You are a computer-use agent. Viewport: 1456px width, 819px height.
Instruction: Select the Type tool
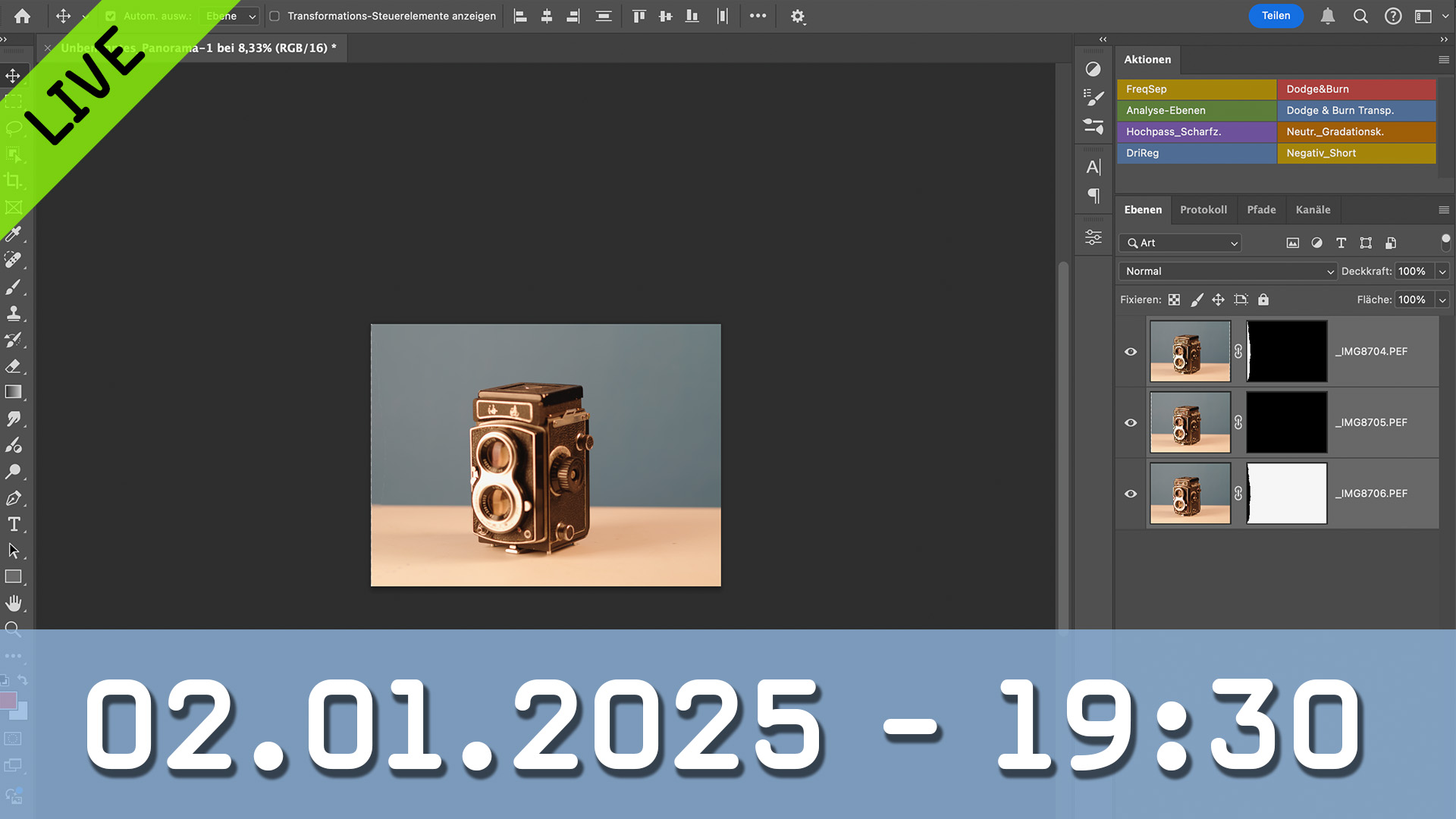click(13, 524)
